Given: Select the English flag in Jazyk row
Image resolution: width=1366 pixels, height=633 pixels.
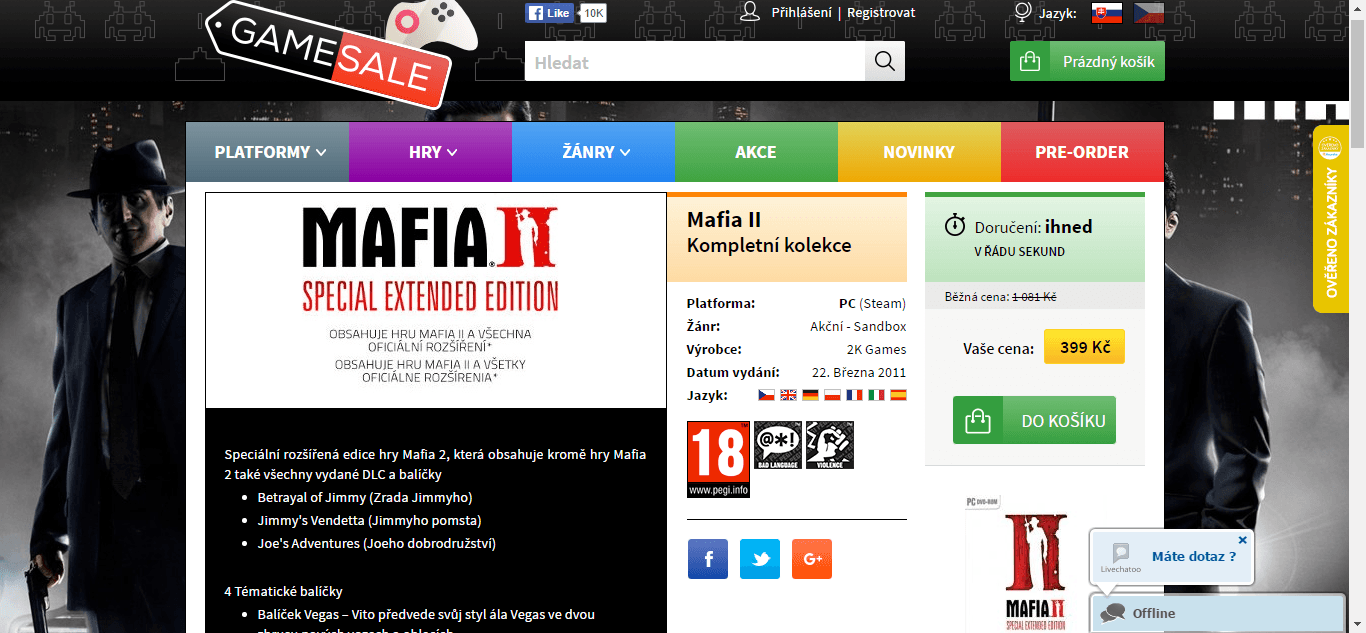Looking at the screenshot, I should pos(789,395).
